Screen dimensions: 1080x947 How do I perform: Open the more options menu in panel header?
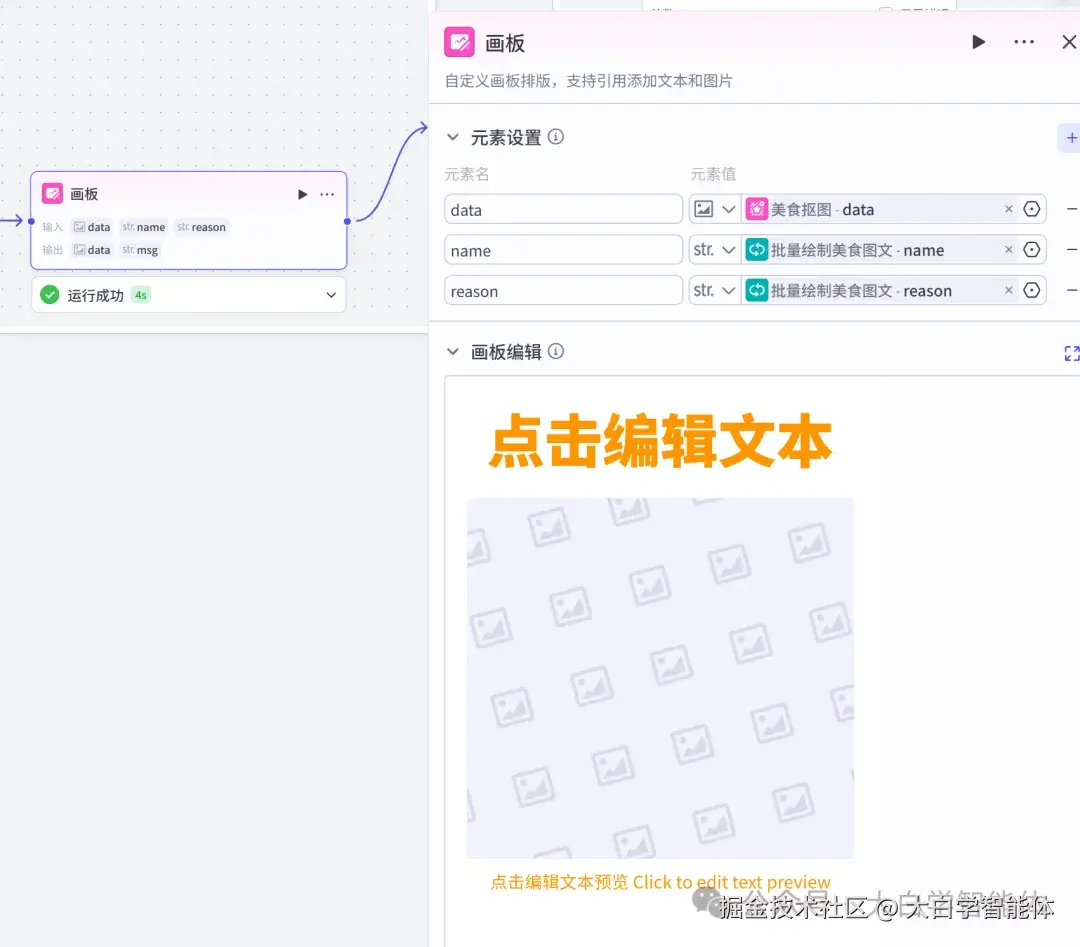[x=1025, y=42]
